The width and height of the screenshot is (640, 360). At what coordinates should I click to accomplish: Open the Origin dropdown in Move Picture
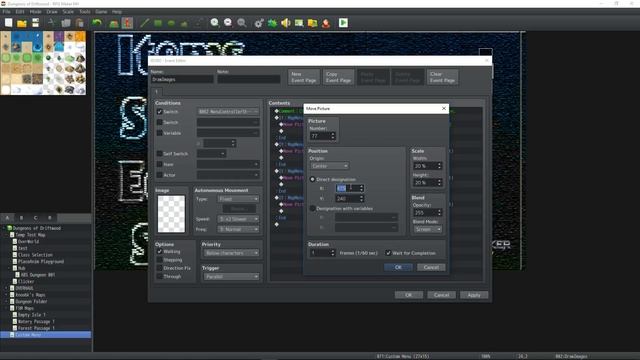click(330, 166)
